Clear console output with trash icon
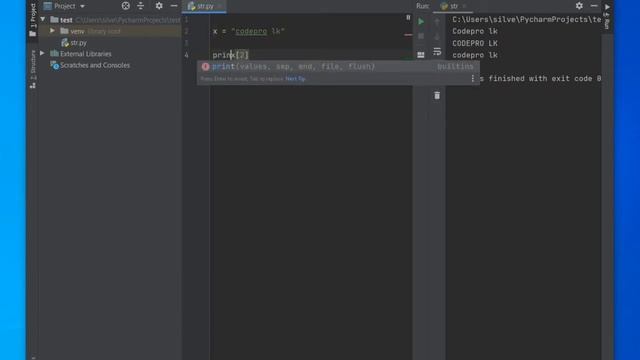640x360 pixels. [x=437, y=96]
